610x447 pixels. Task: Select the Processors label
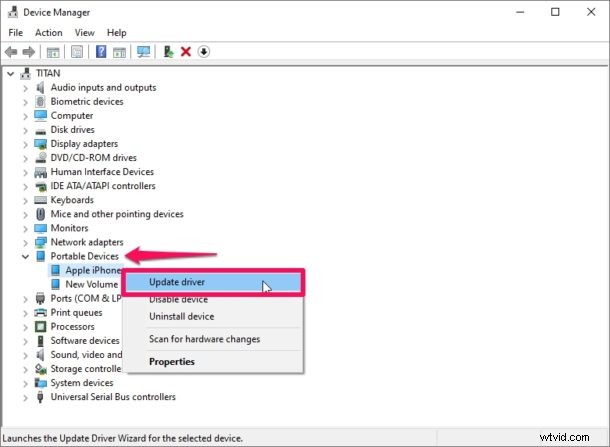point(72,327)
